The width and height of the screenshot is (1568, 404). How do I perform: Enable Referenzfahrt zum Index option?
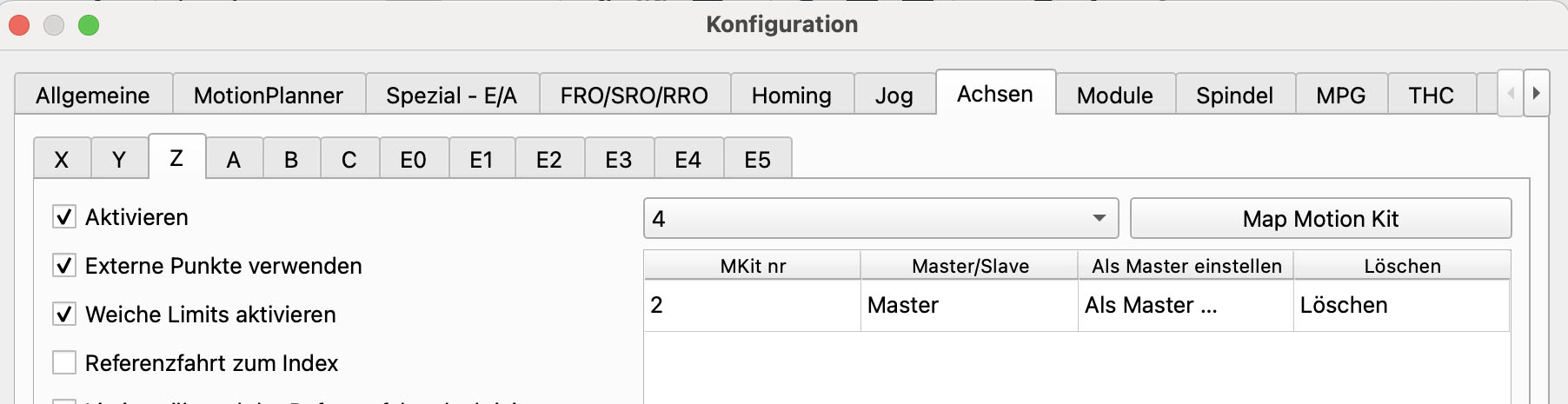pos(64,363)
